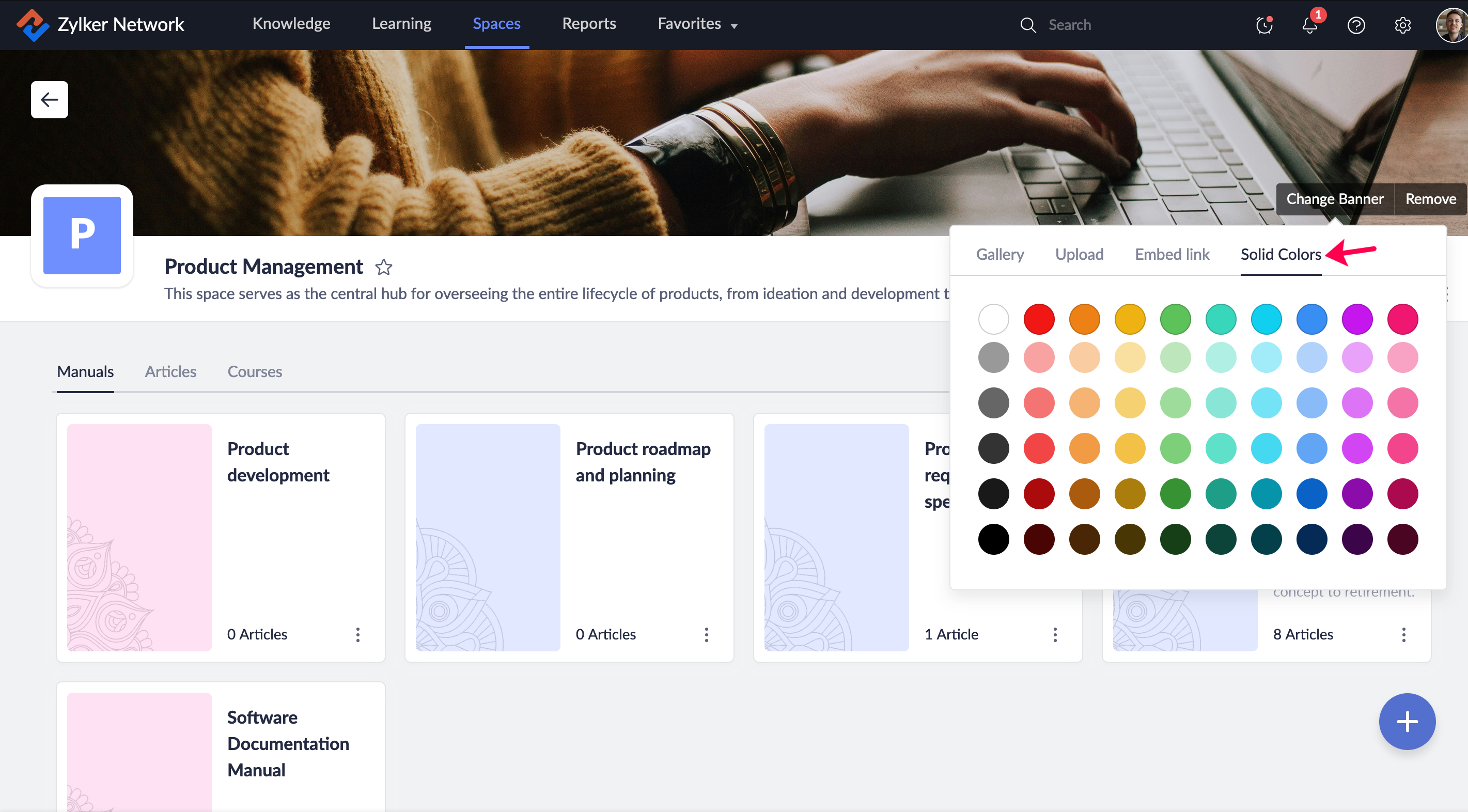Click the '8 Articles' count text
Screen dimensions: 1468x812
(1303, 634)
